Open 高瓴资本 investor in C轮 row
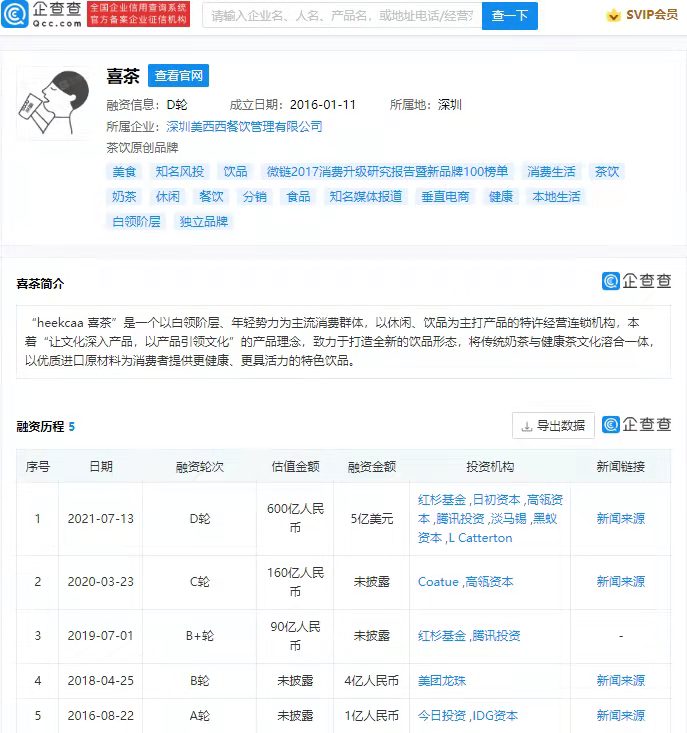This screenshot has width=687, height=733. click(x=489, y=582)
